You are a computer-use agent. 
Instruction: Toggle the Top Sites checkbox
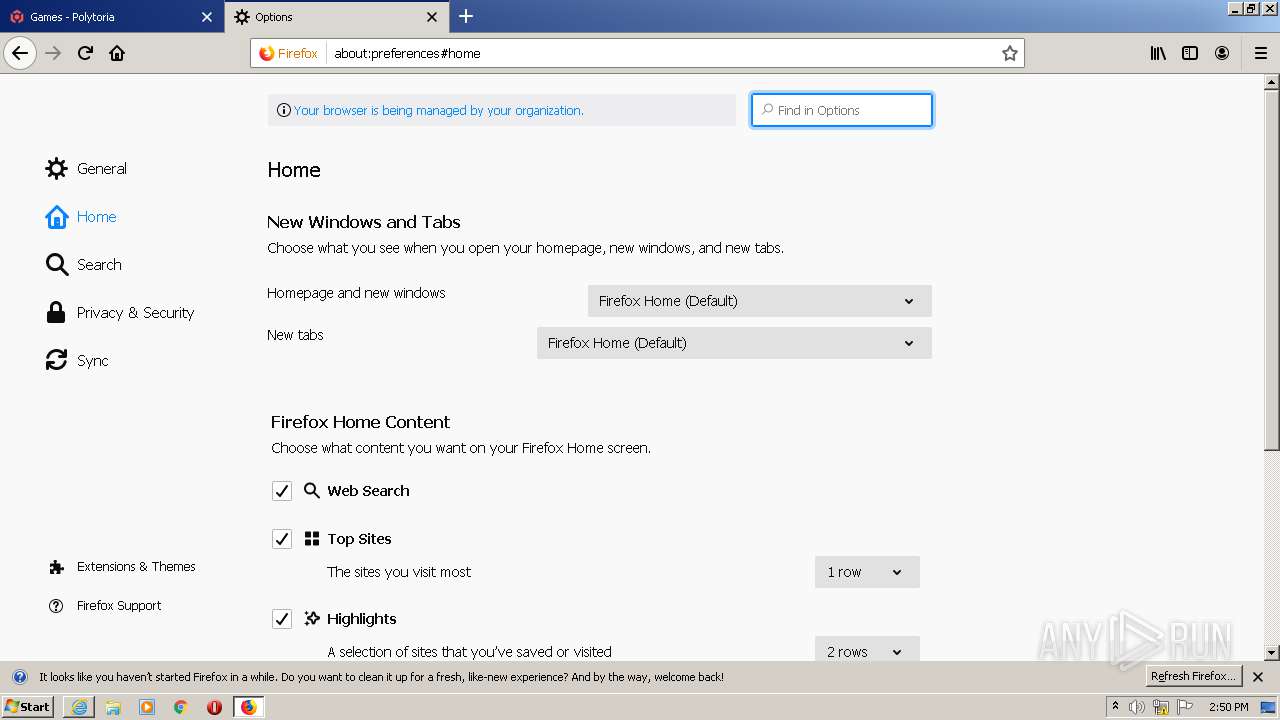point(282,539)
